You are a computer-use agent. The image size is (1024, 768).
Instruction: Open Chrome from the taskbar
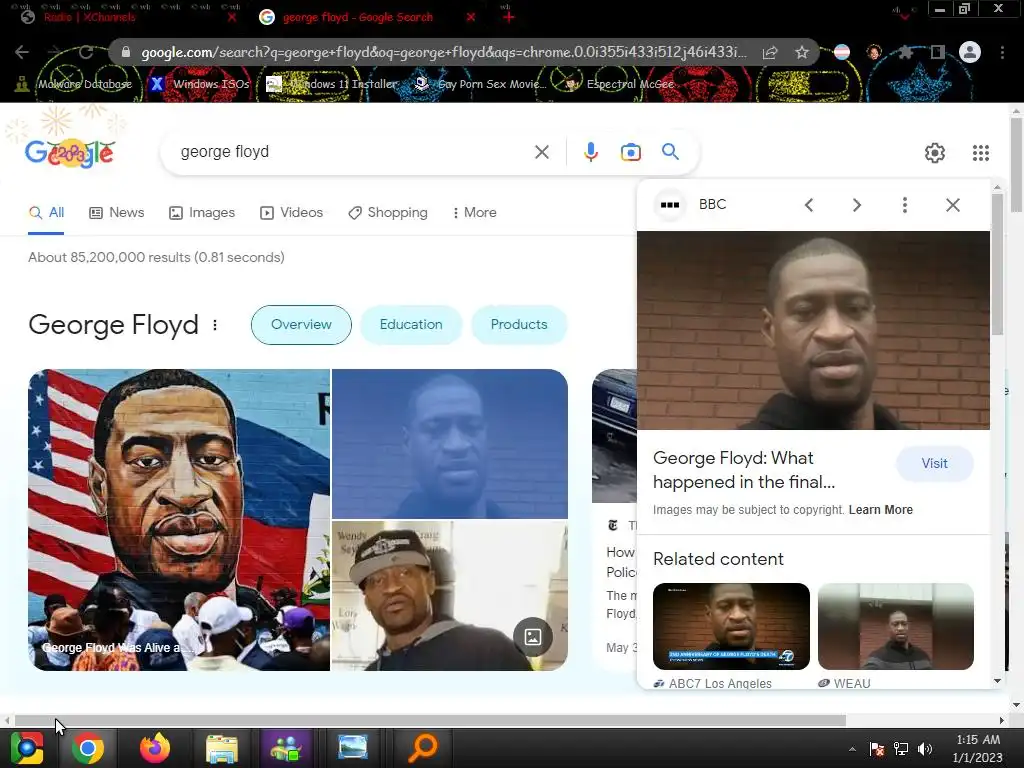(88, 748)
